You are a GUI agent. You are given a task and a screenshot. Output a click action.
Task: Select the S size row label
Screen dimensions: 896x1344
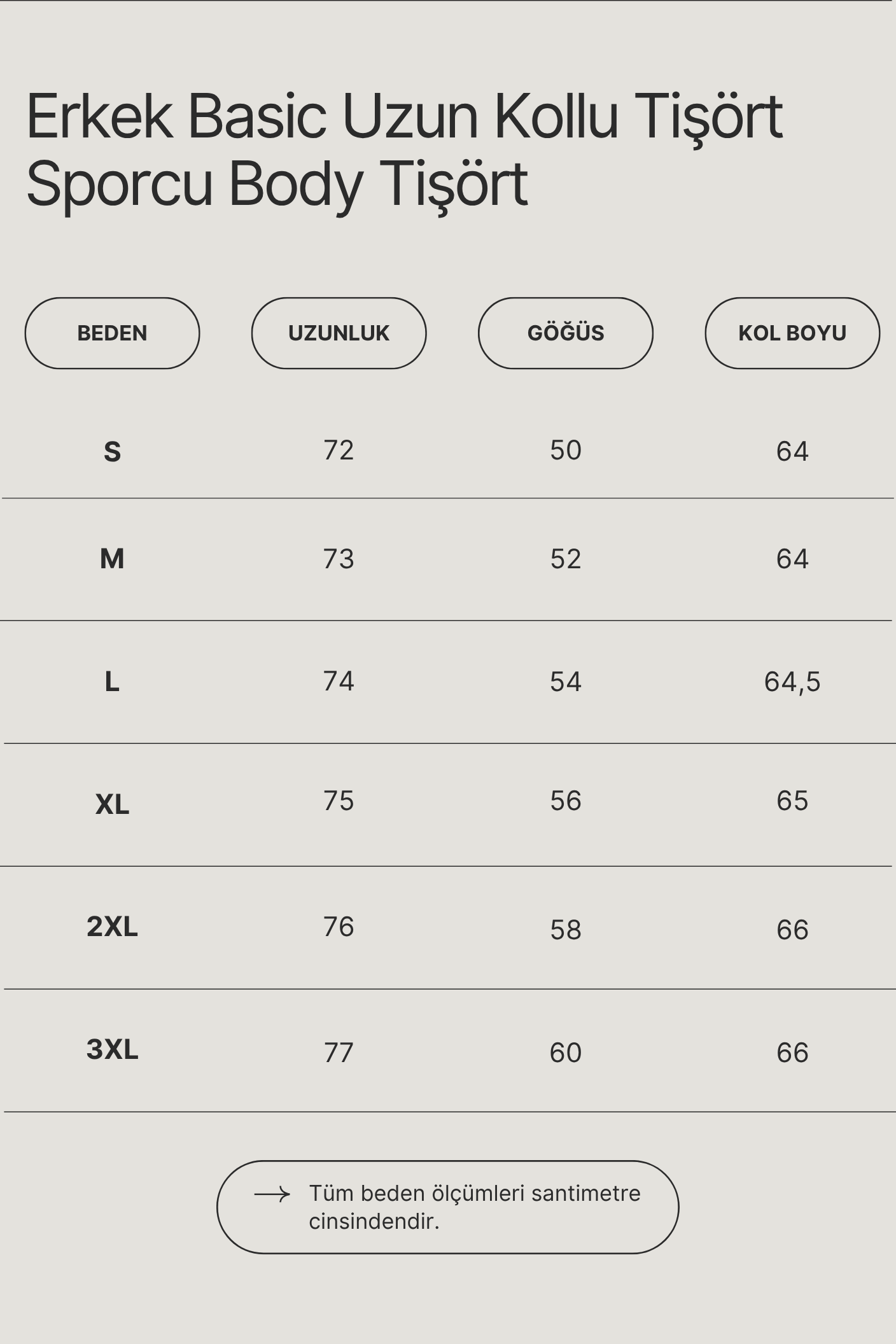[112, 452]
